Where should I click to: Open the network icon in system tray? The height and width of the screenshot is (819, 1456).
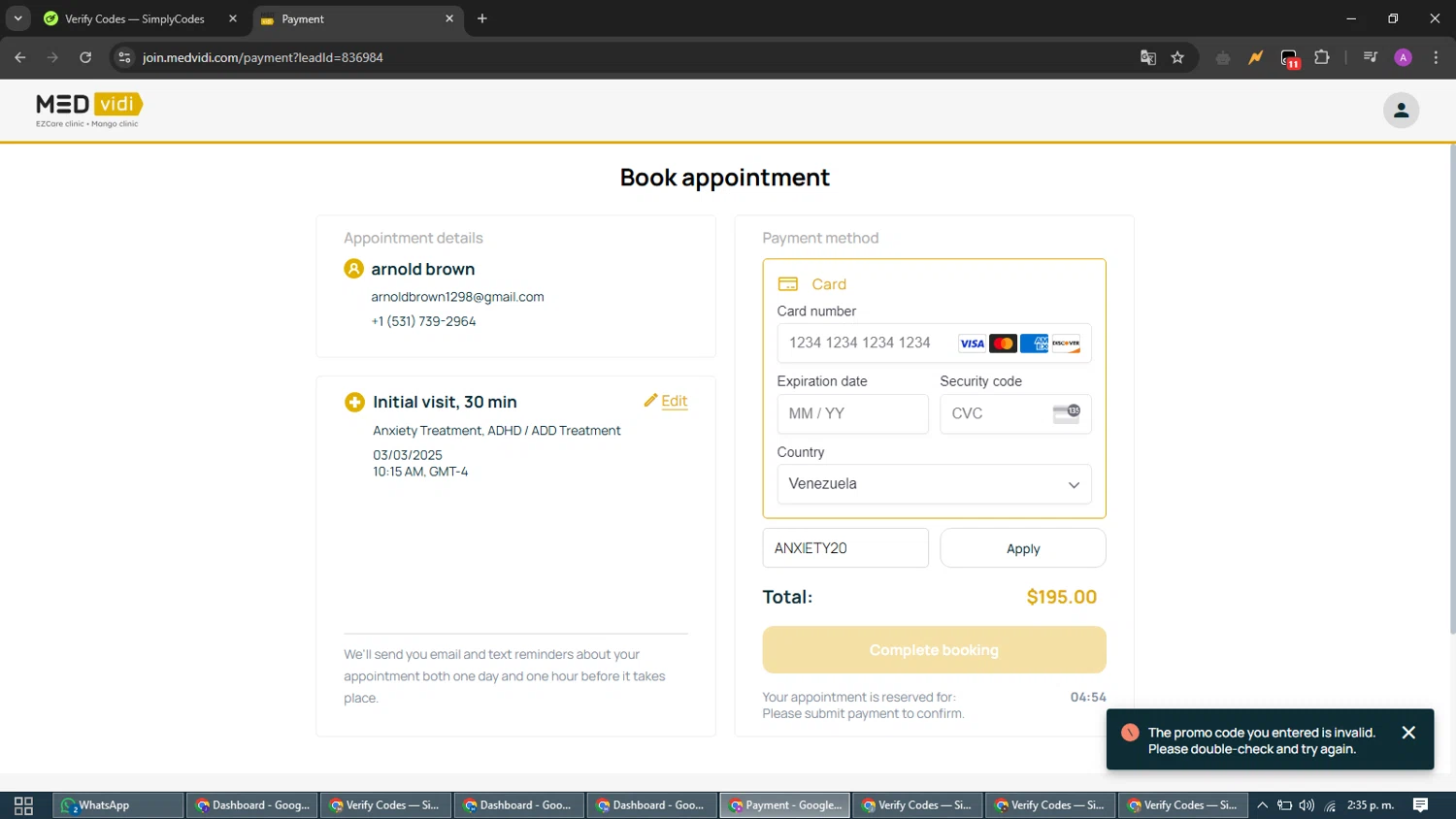(1330, 805)
